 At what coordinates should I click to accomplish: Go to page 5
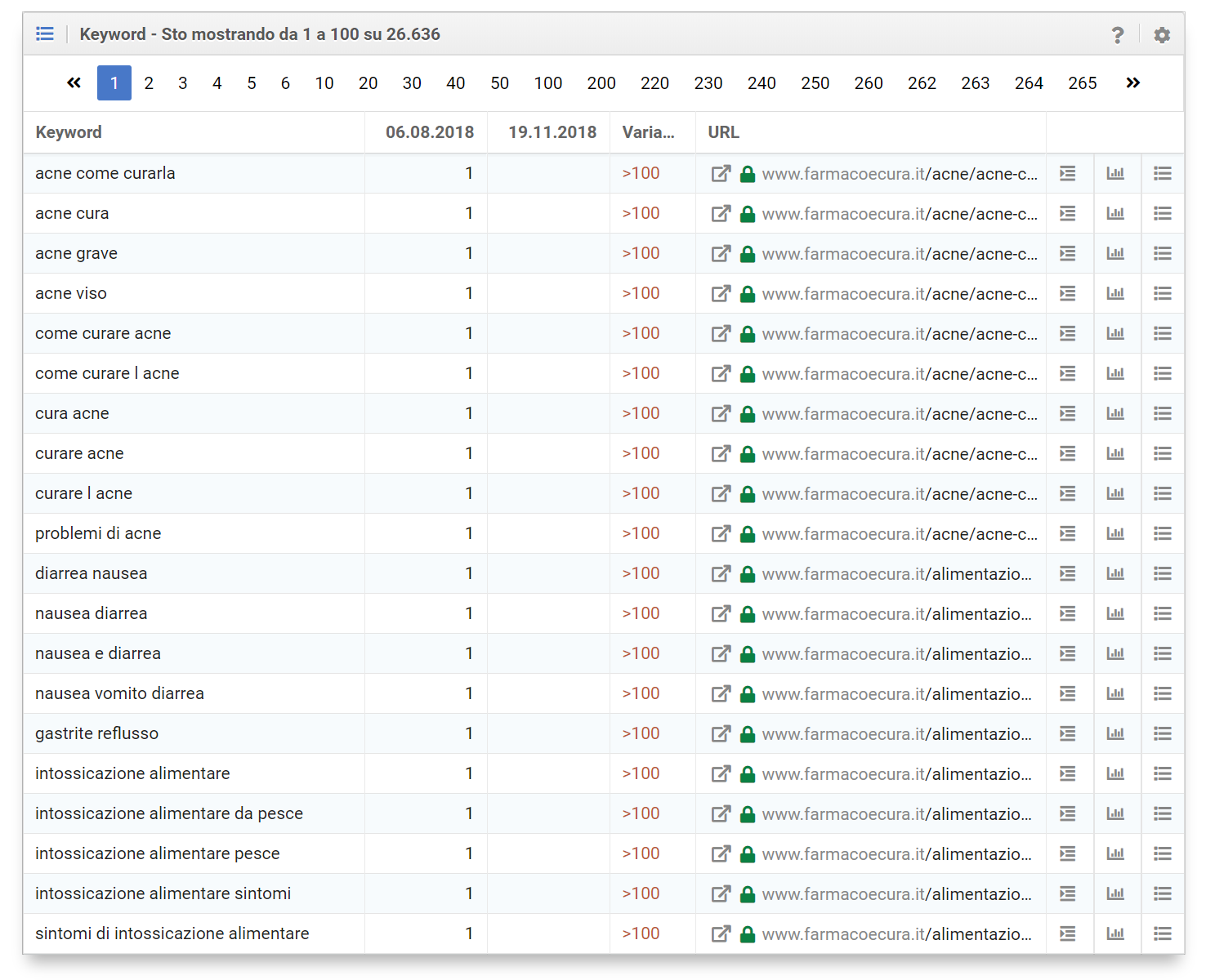pyautogui.click(x=252, y=82)
